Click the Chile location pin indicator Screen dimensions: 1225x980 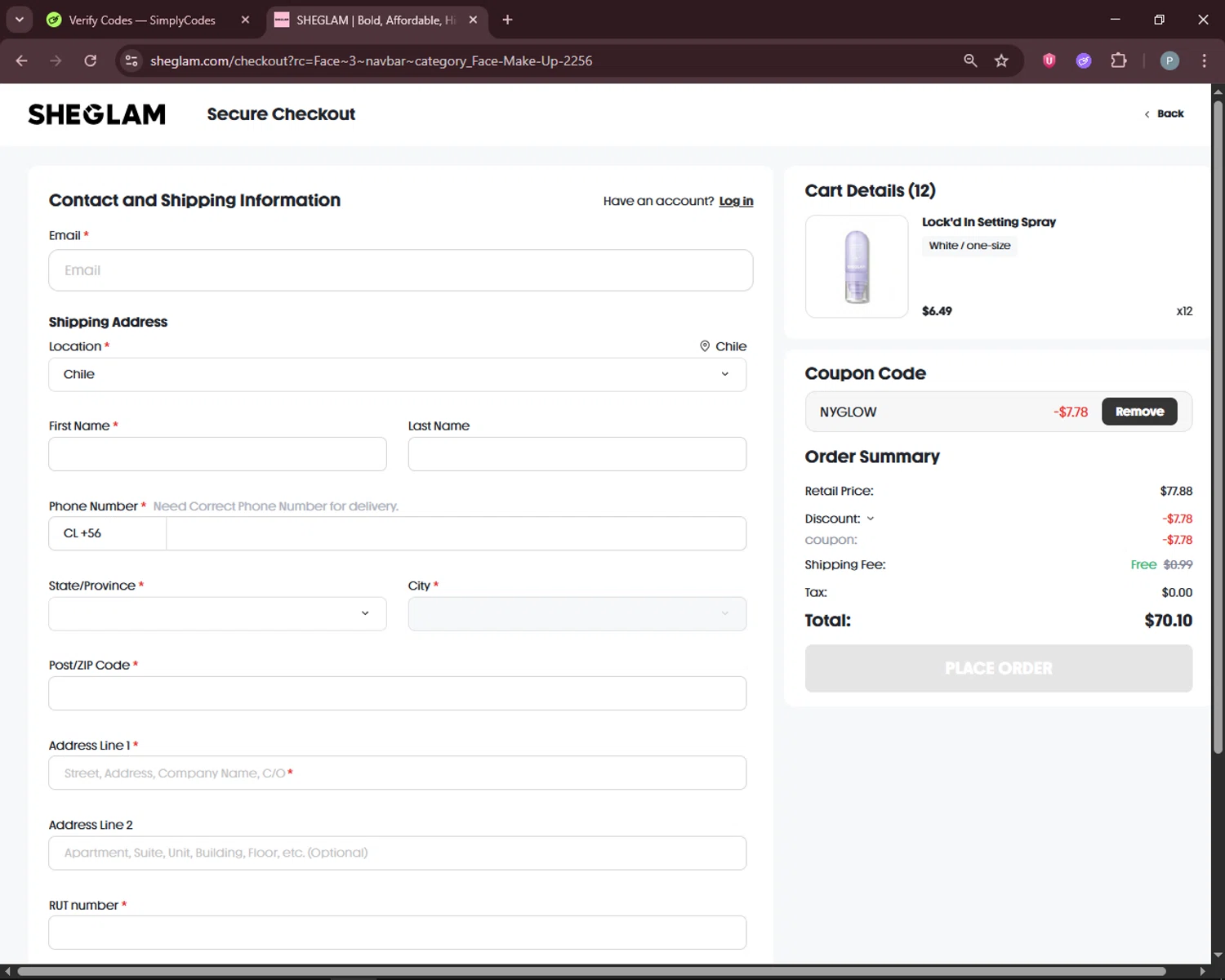tap(723, 346)
